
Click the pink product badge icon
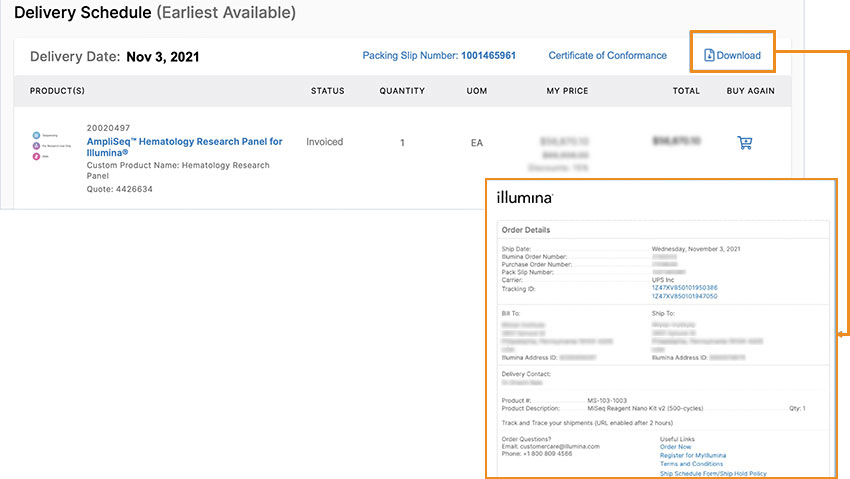[x=37, y=156]
